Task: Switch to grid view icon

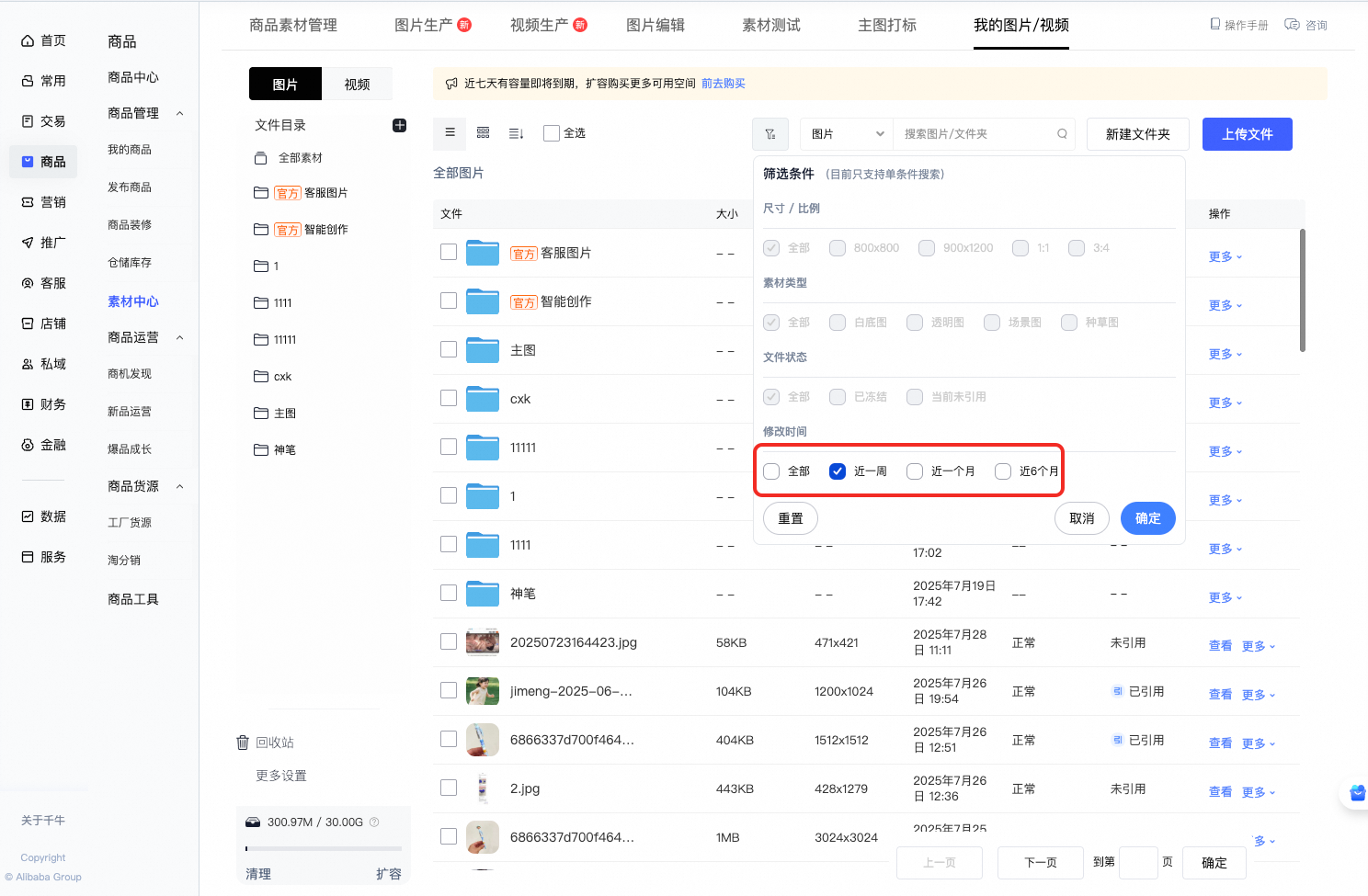Action: point(483,132)
